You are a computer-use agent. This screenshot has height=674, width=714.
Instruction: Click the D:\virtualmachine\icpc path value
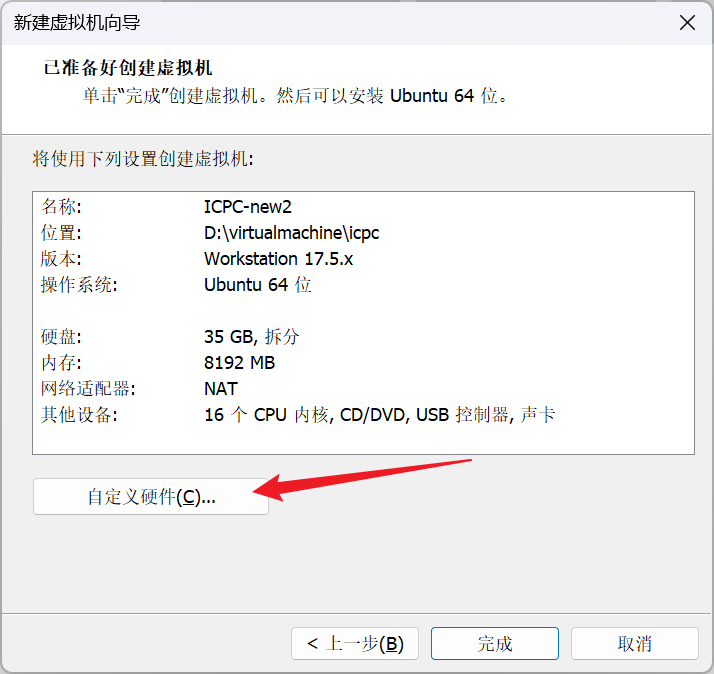coord(291,233)
